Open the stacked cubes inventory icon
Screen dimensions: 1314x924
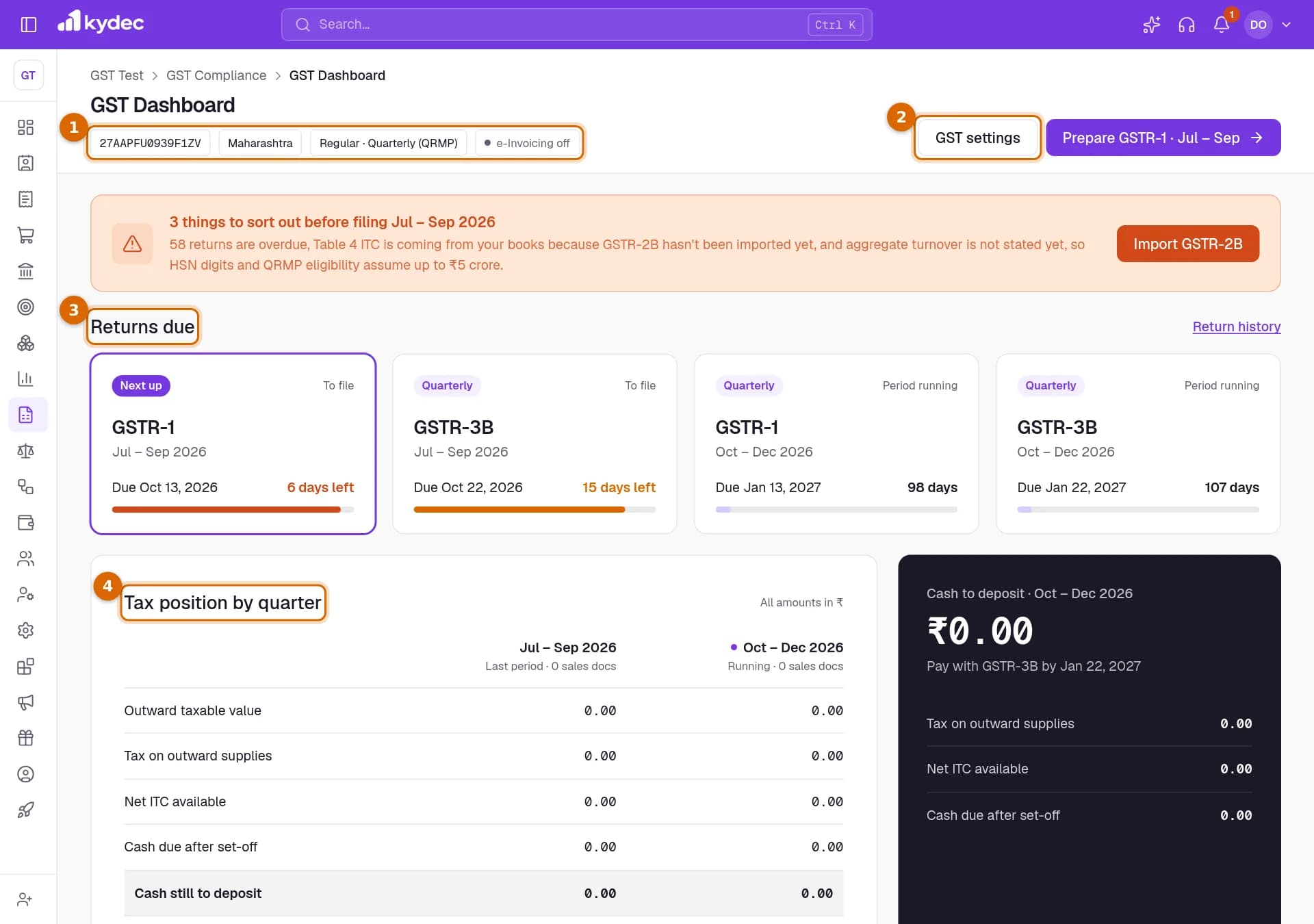pyautogui.click(x=25, y=343)
